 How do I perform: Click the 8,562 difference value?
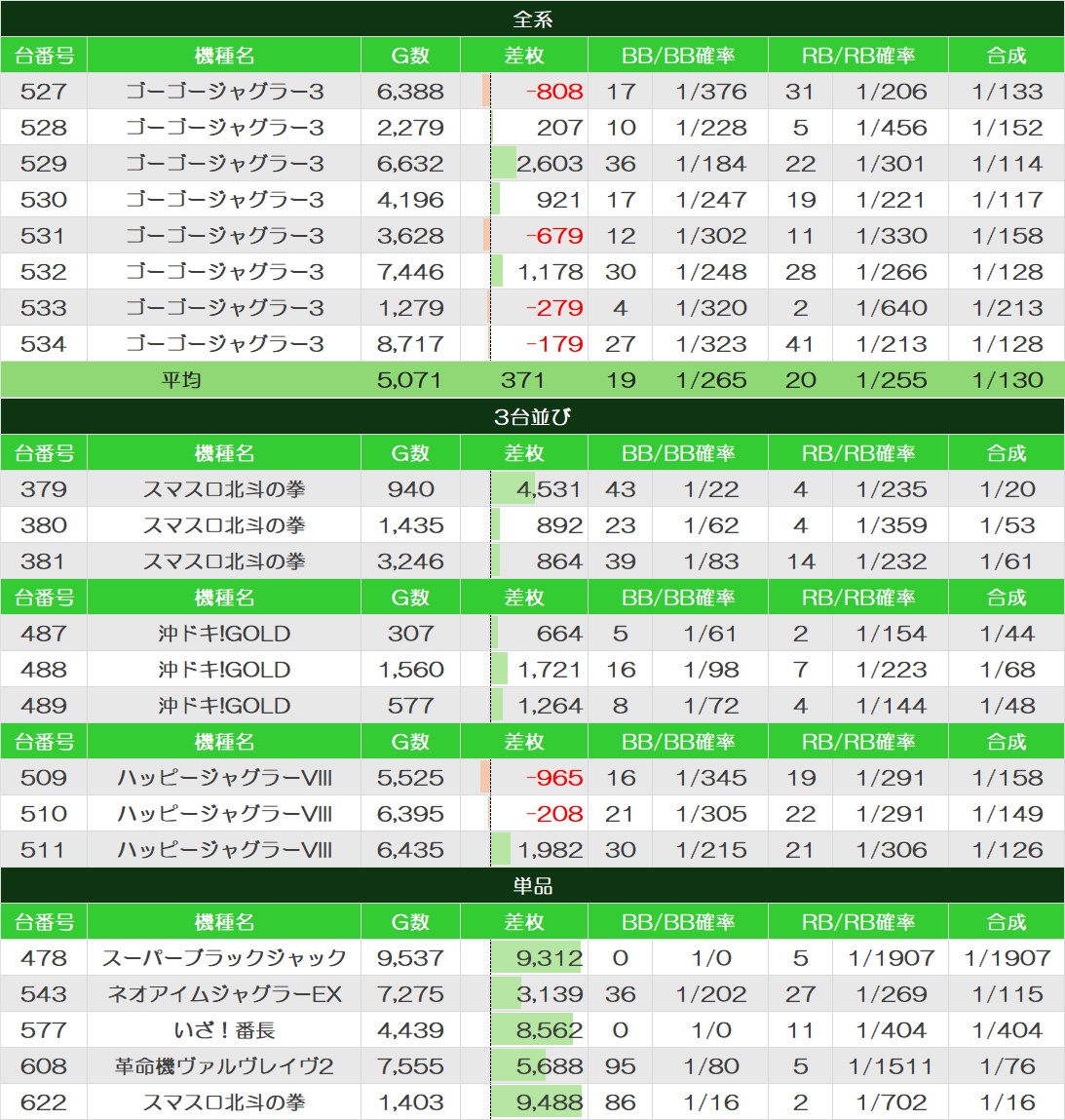pos(550,1030)
